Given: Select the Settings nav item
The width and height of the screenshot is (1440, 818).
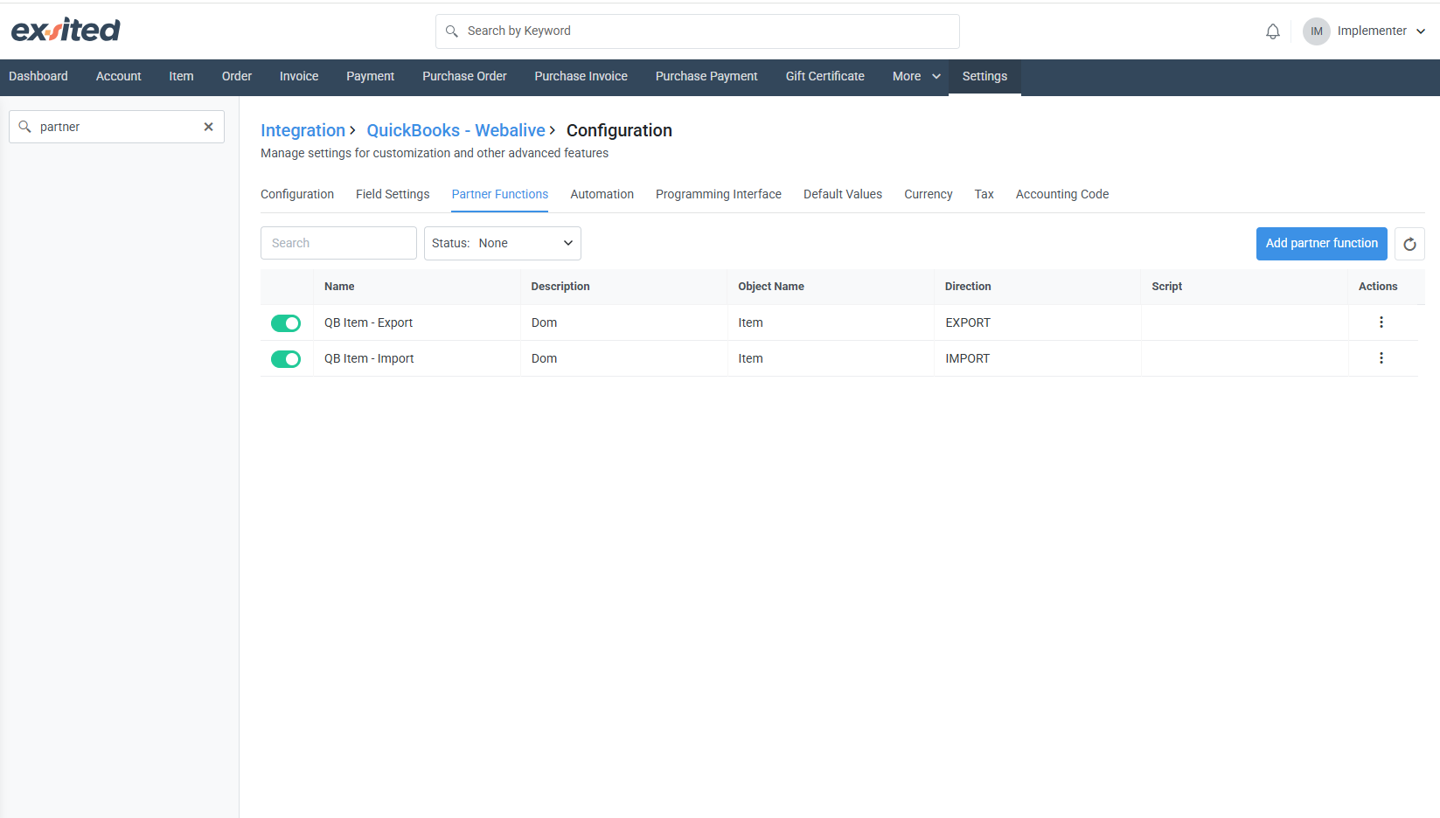Looking at the screenshot, I should (984, 76).
